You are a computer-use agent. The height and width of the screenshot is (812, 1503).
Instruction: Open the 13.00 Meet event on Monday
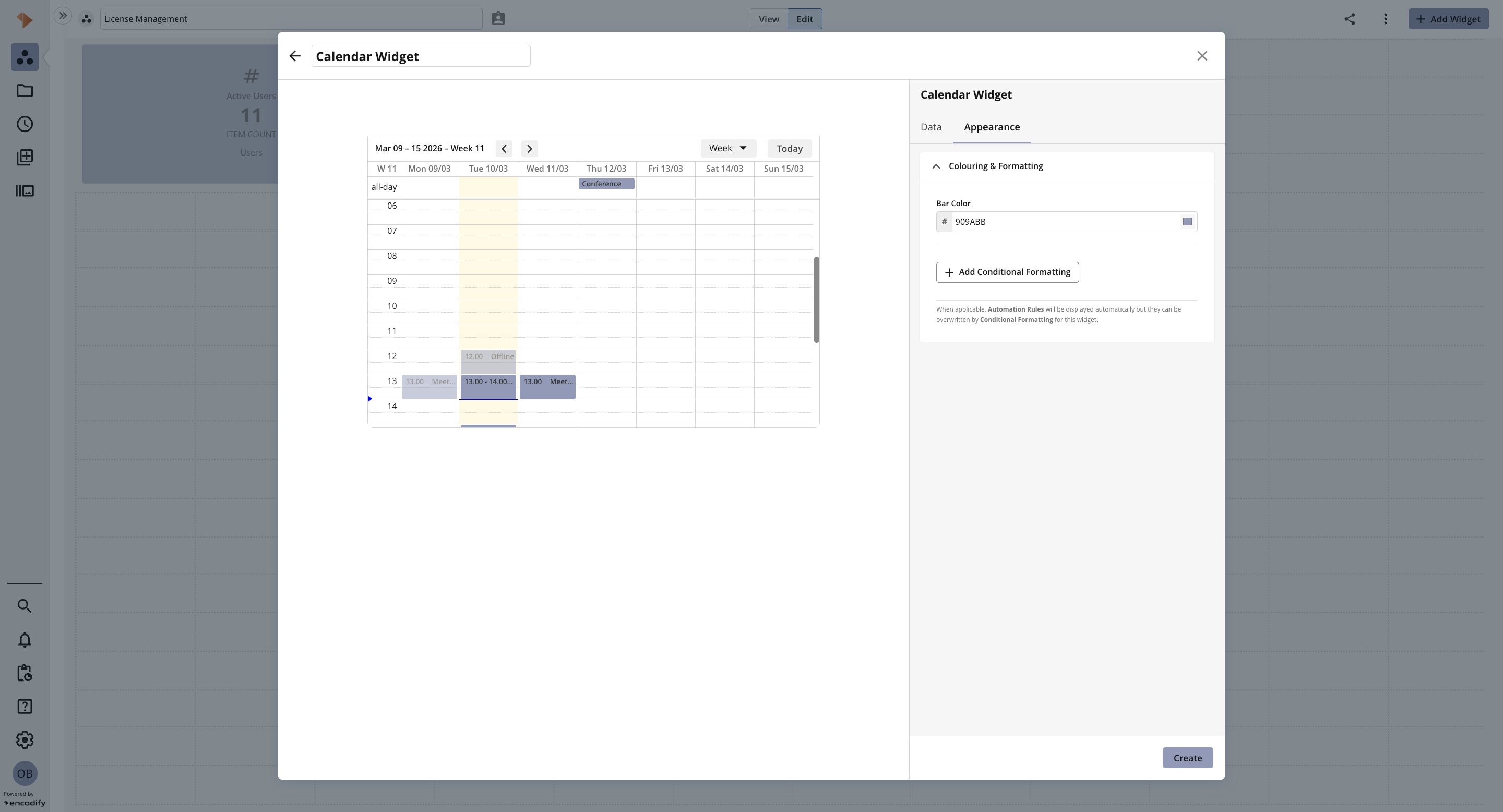click(x=430, y=387)
